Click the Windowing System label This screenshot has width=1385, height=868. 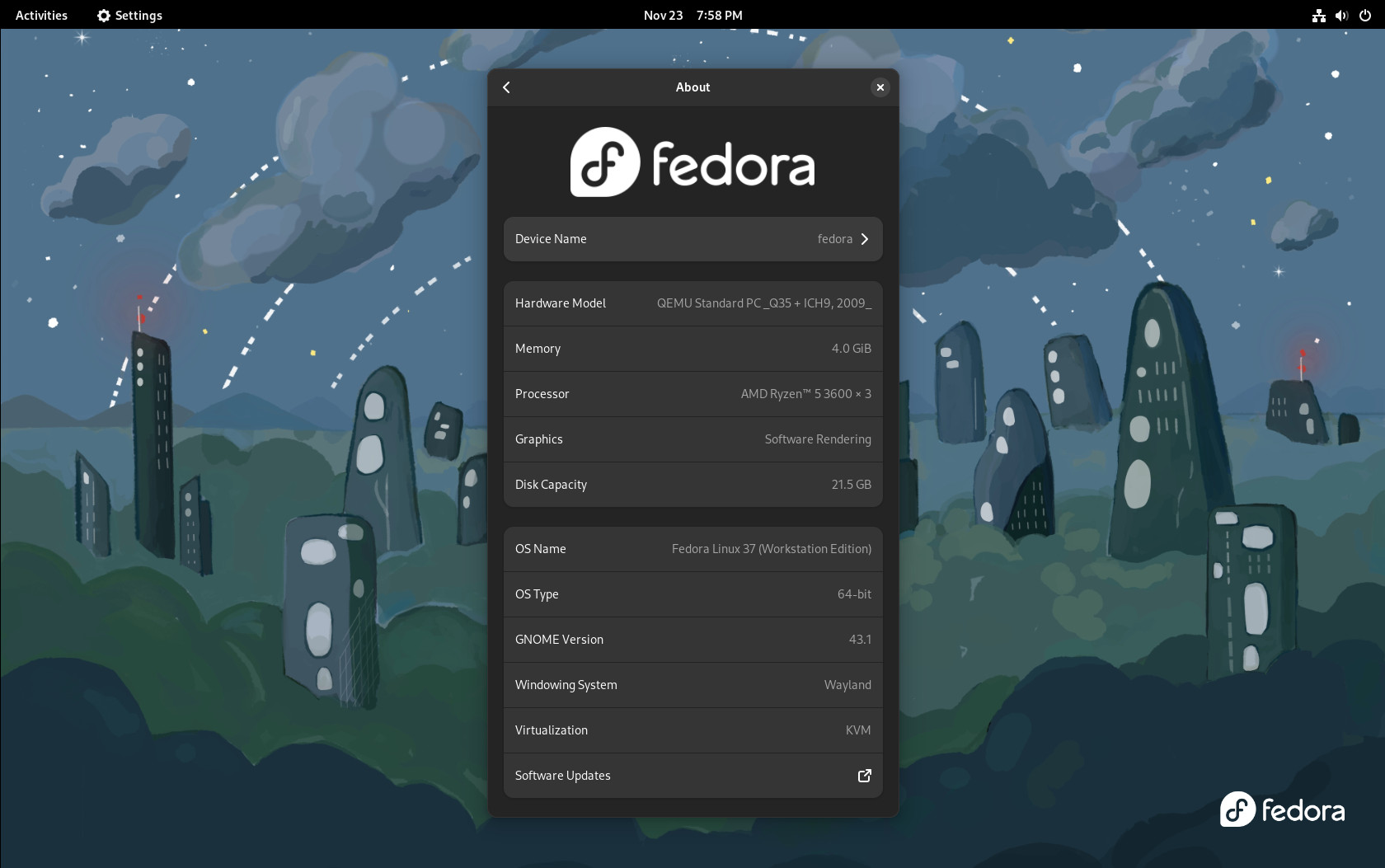pyautogui.click(x=566, y=685)
